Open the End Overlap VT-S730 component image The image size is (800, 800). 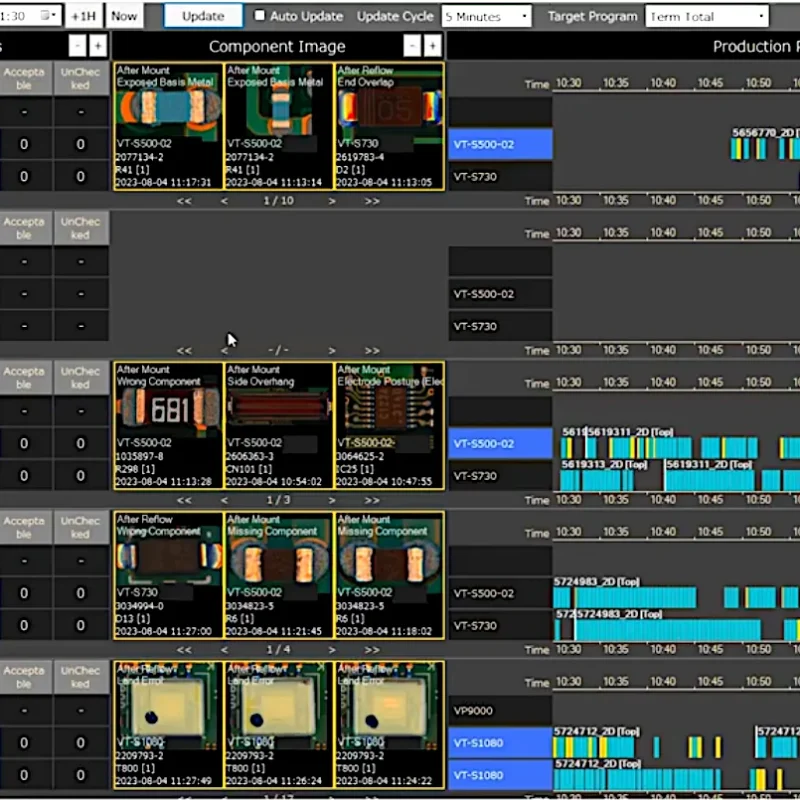click(x=389, y=126)
